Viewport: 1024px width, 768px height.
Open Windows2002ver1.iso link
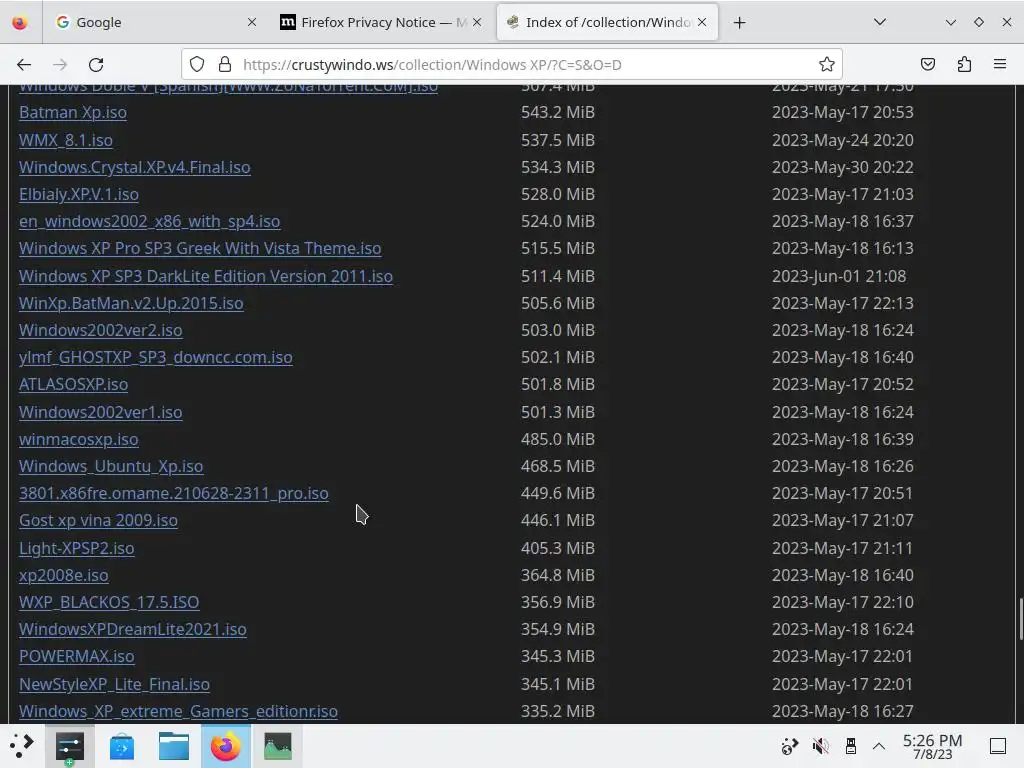(101, 413)
